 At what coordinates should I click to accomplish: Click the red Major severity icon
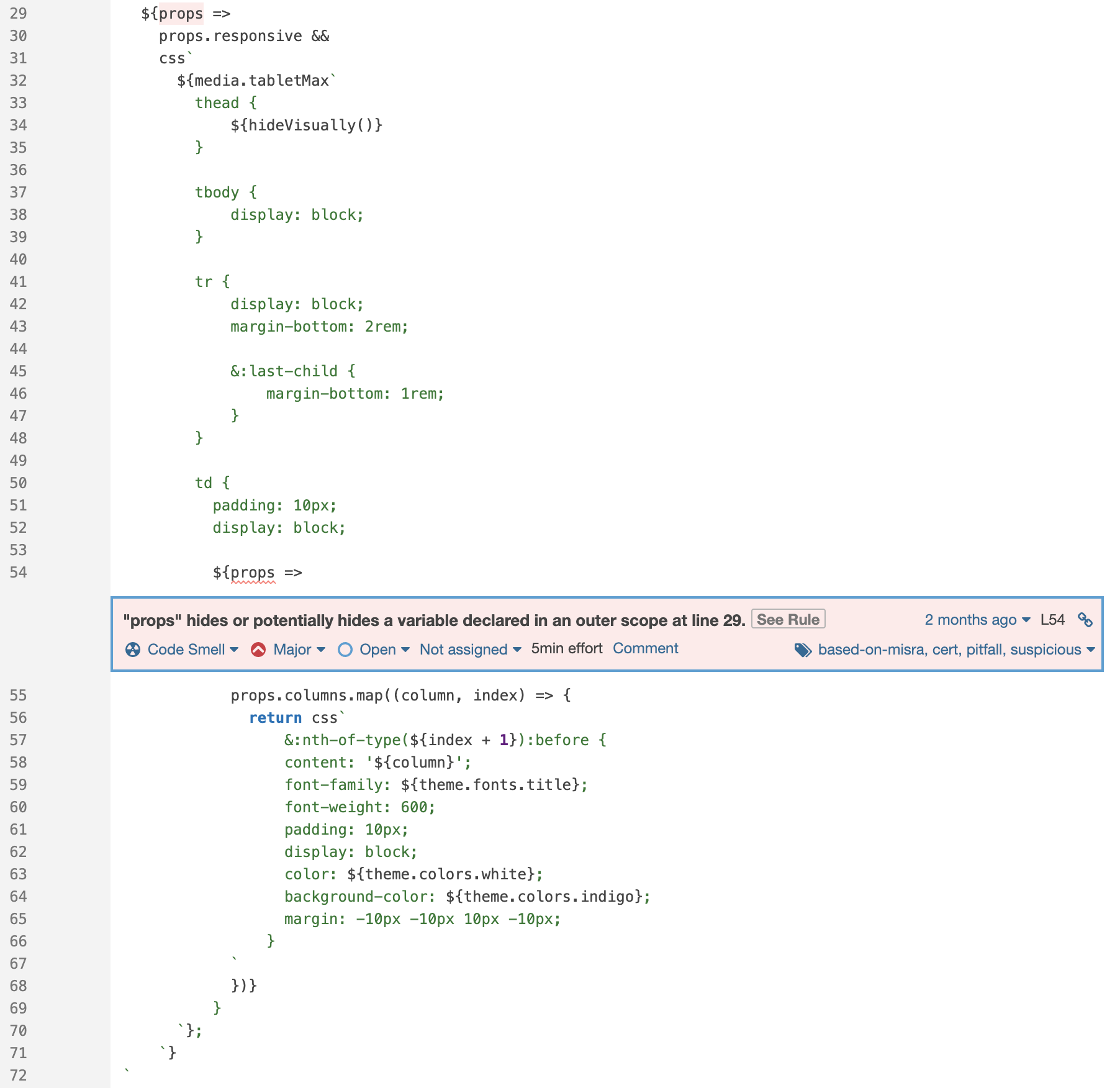point(258,650)
